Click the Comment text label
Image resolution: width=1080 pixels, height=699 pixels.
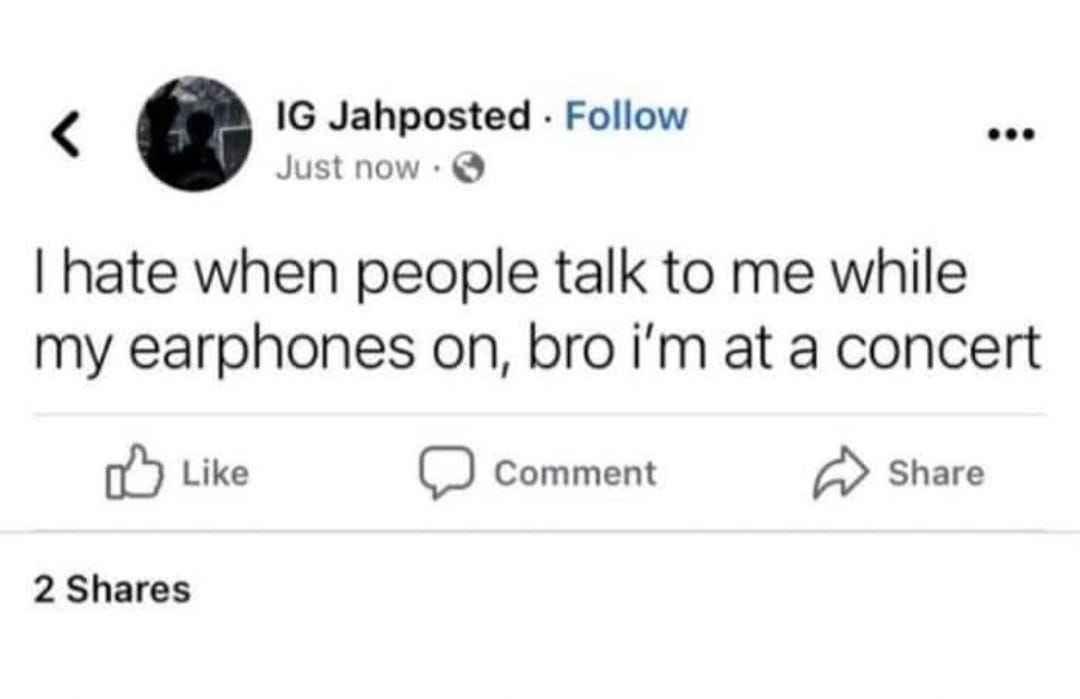pyautogui.click(x=575, y=473)
